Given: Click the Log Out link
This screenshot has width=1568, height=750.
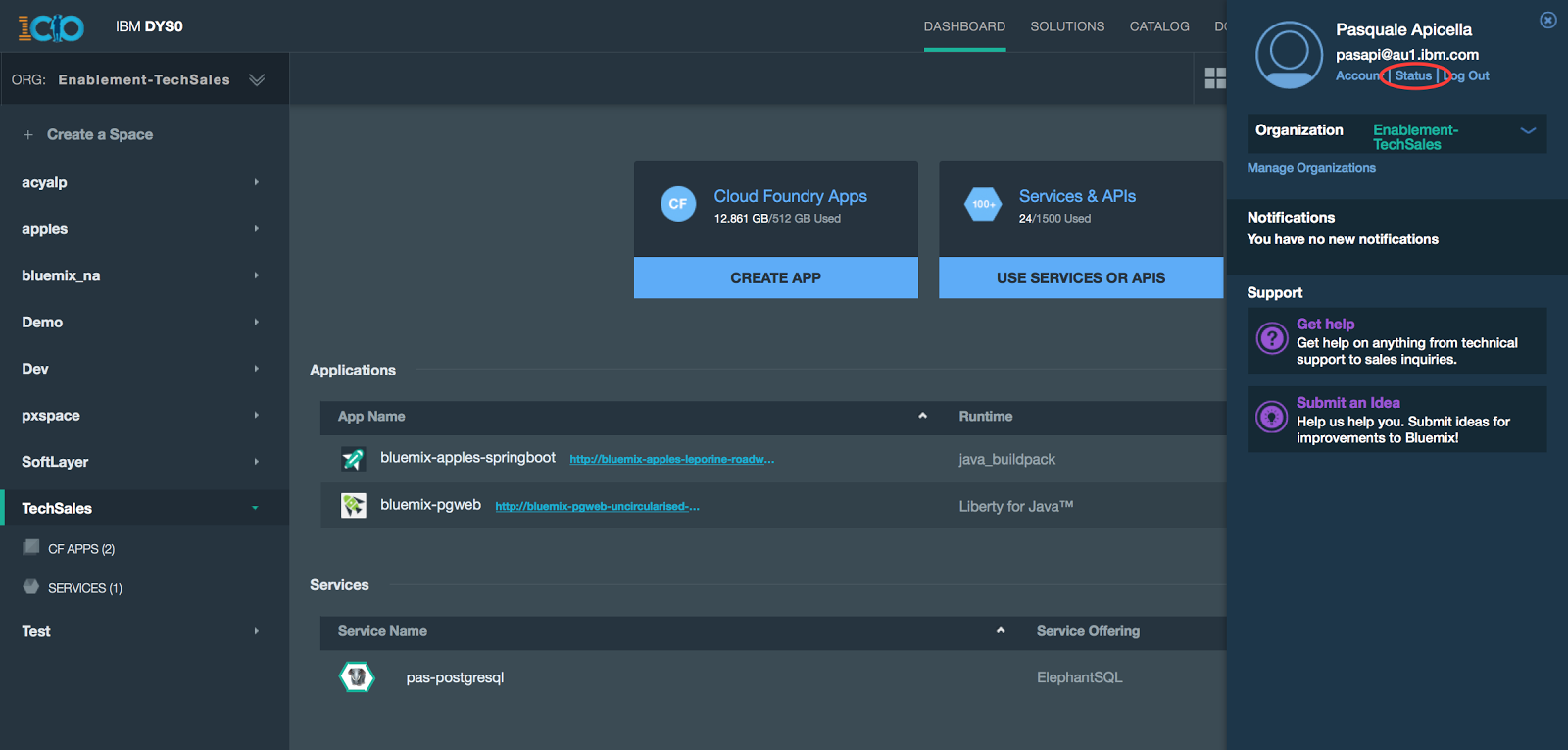Looking at the screenshot, I should [x=1466, y=76].
